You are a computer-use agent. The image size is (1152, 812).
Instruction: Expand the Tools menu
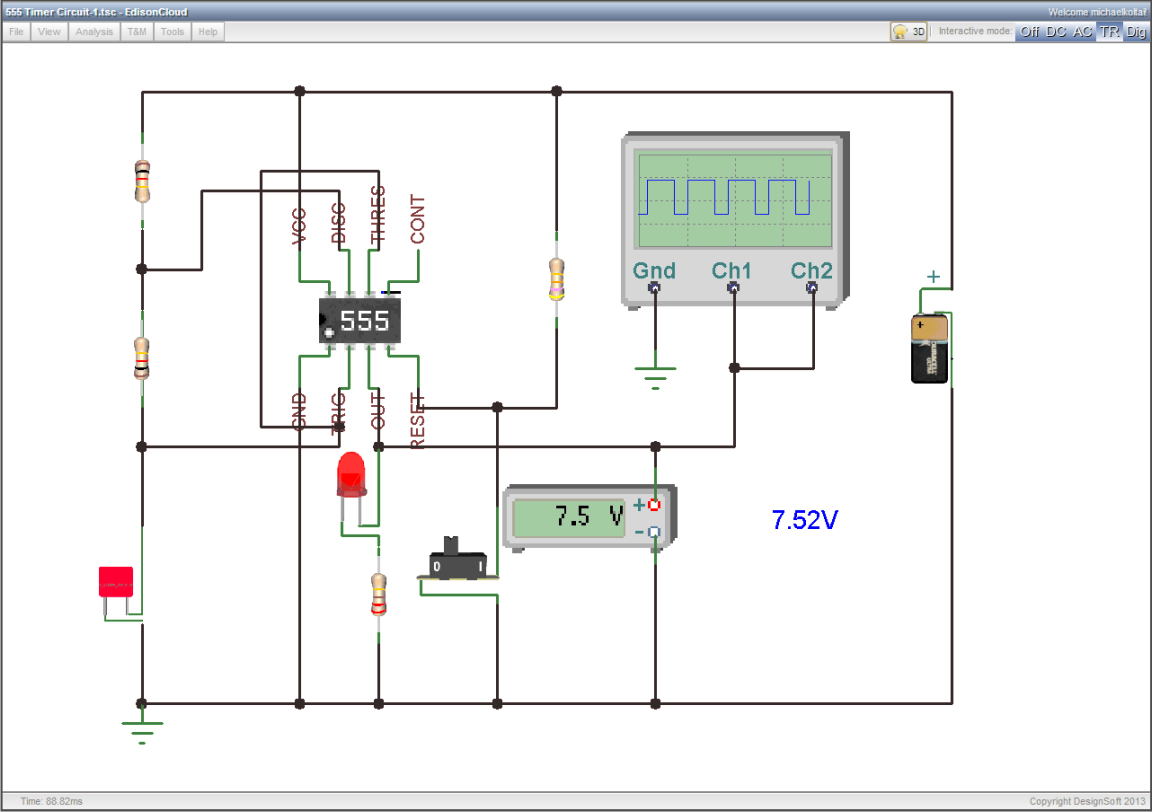(173, 32)
